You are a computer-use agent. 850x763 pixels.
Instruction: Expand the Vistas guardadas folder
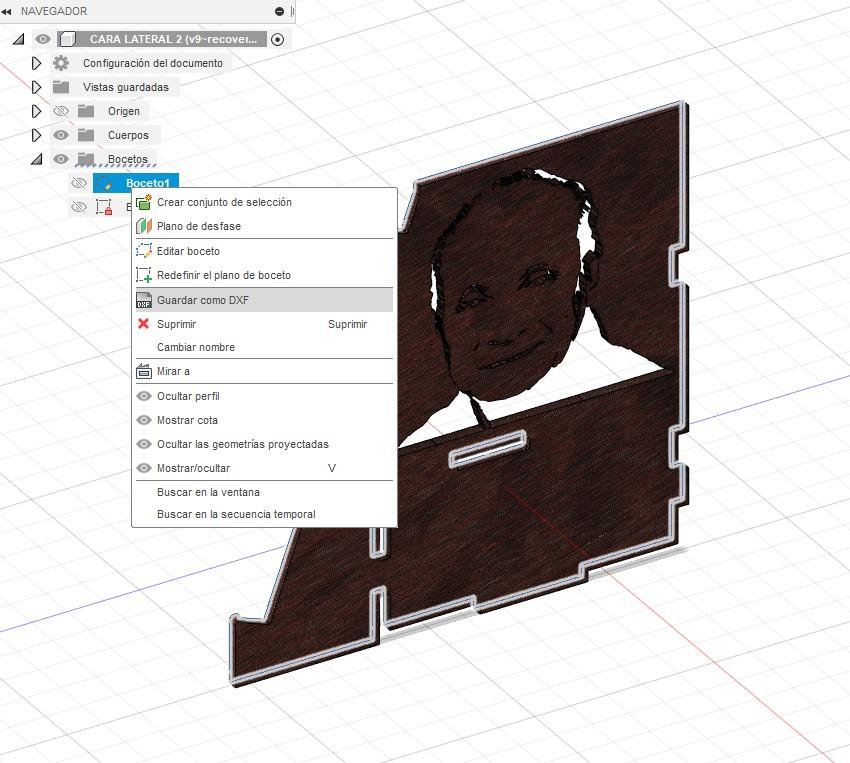36,87
